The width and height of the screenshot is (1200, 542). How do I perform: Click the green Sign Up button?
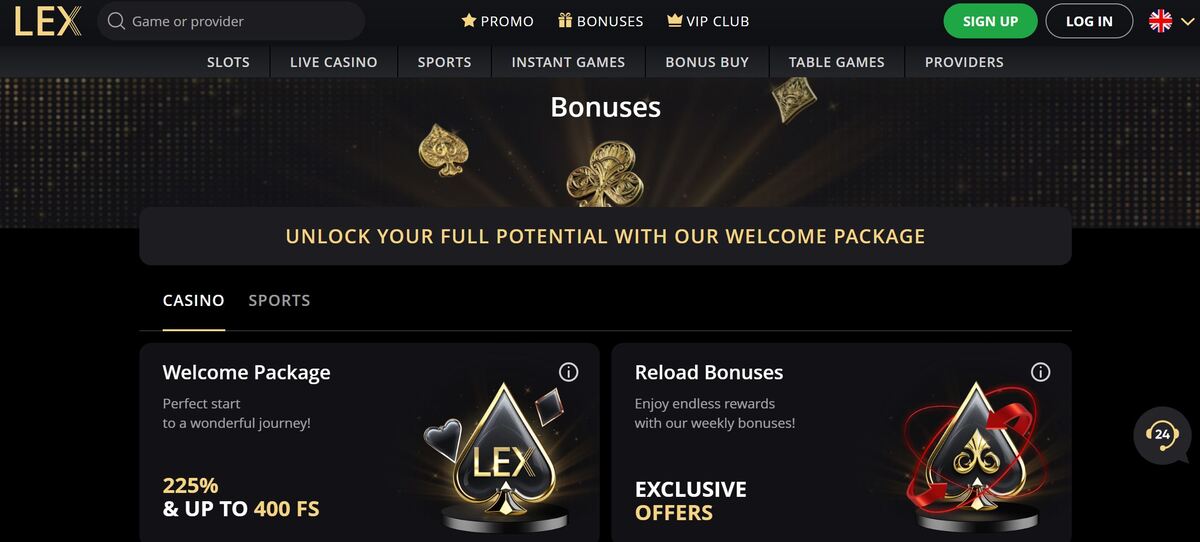point(990,21)
